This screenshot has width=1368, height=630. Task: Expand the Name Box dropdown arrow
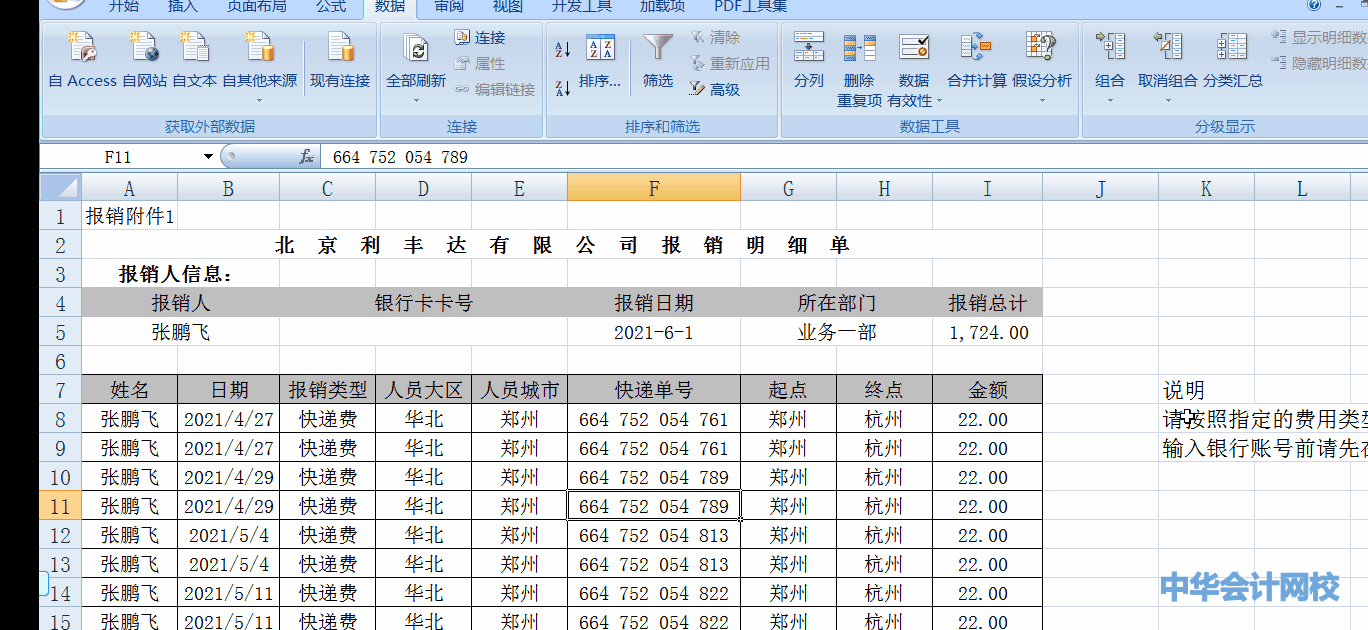click(208, 157)
